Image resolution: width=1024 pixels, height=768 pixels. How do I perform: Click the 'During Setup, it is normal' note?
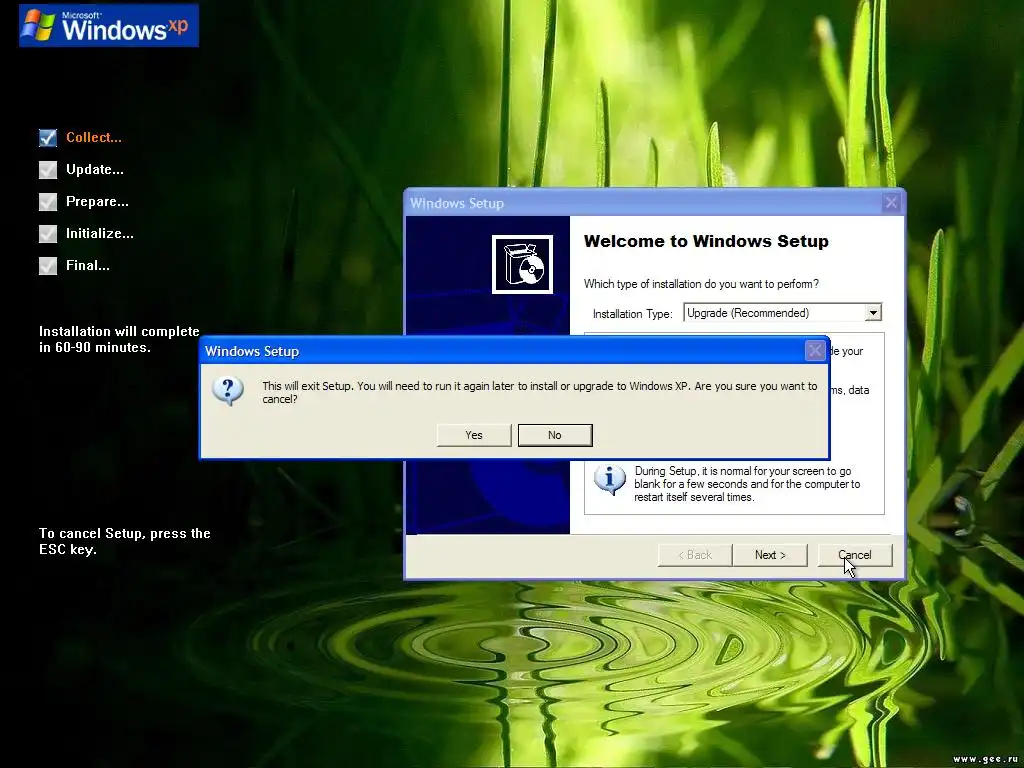point(747,484)
